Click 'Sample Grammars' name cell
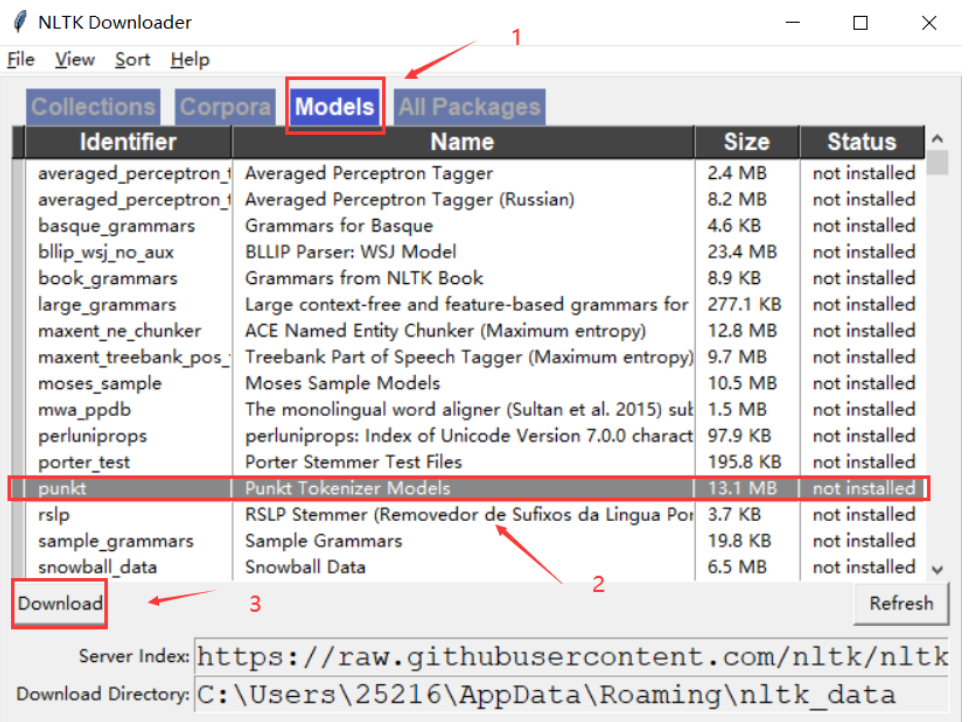The width and height of the screenshot is (970, 722). coord(324,541)
